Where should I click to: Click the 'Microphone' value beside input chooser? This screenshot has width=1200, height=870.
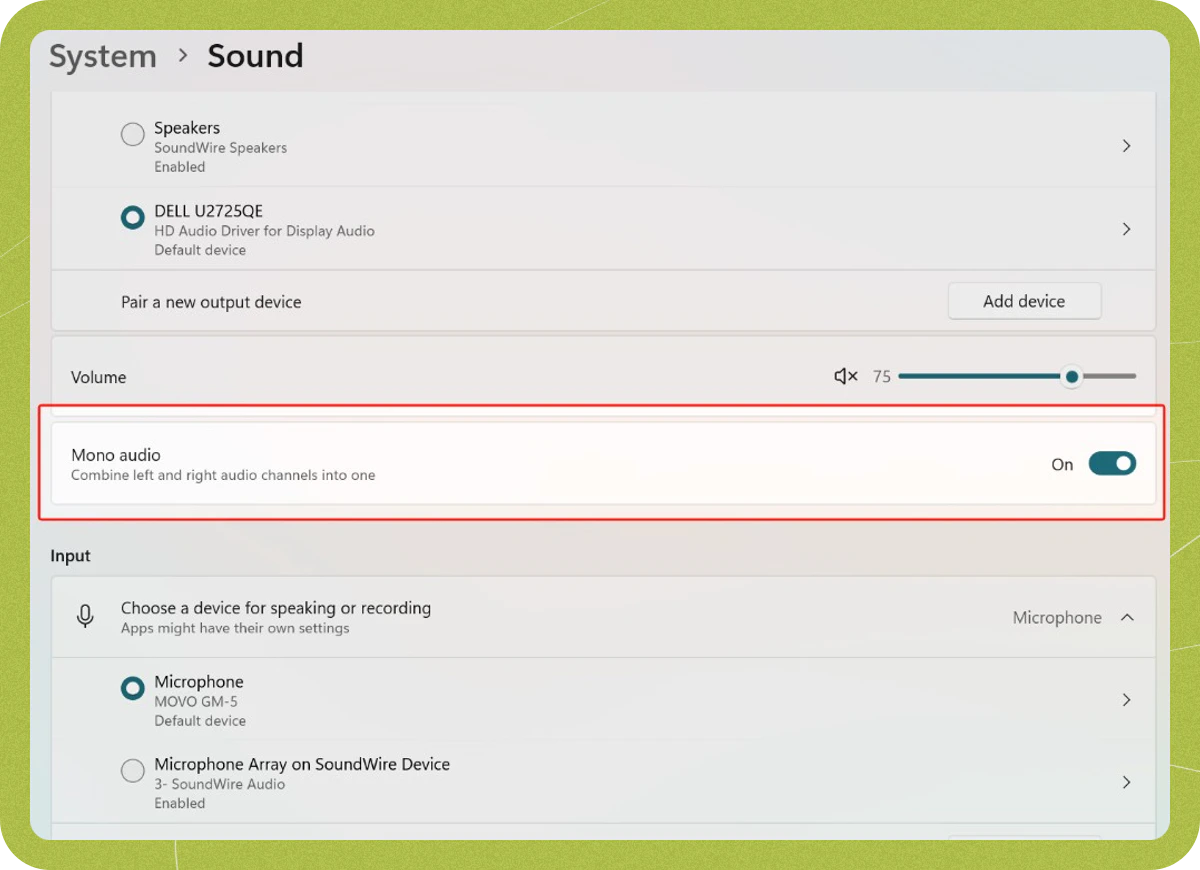coord(1057,618)
